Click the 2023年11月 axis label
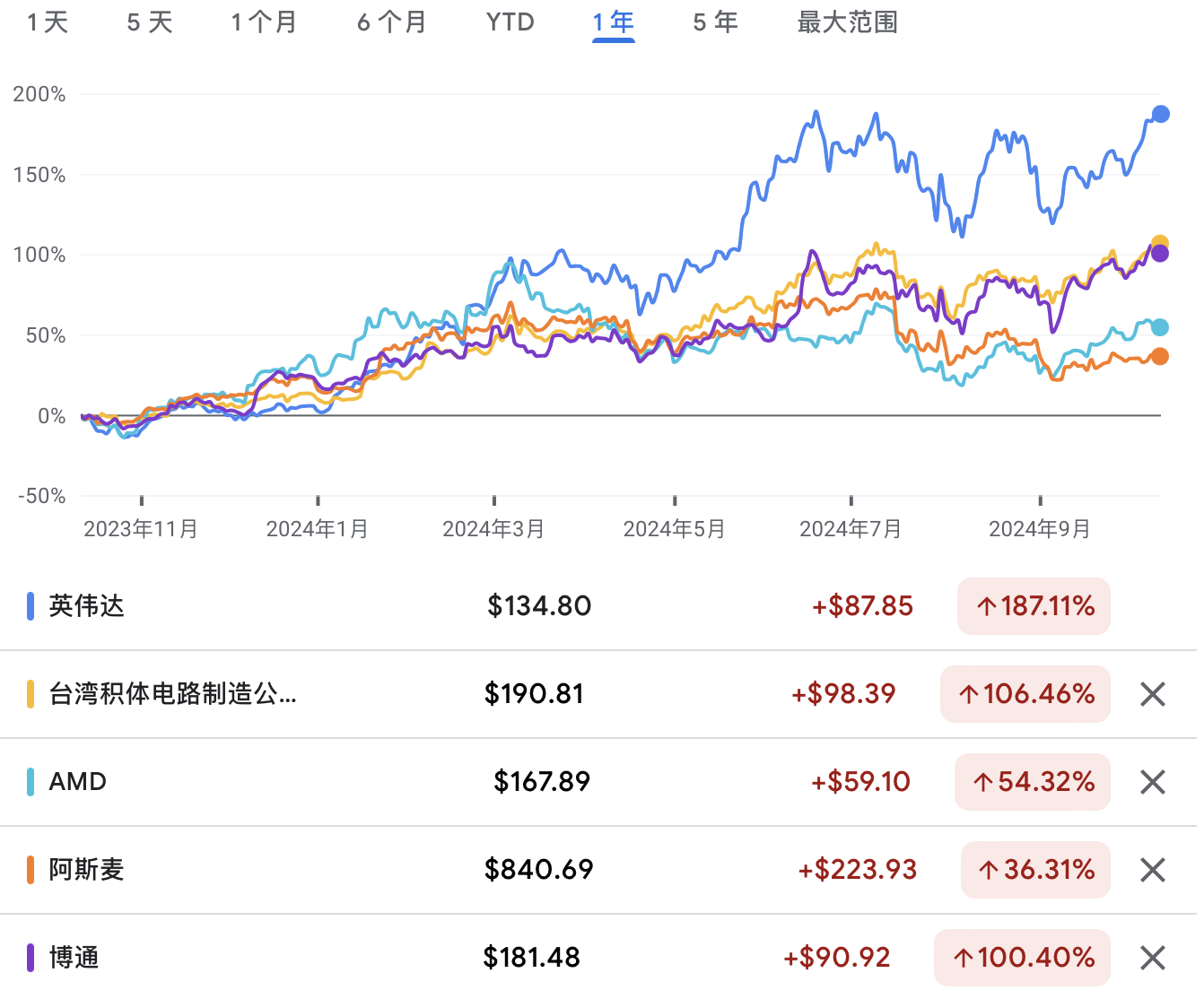 [141, 529]
